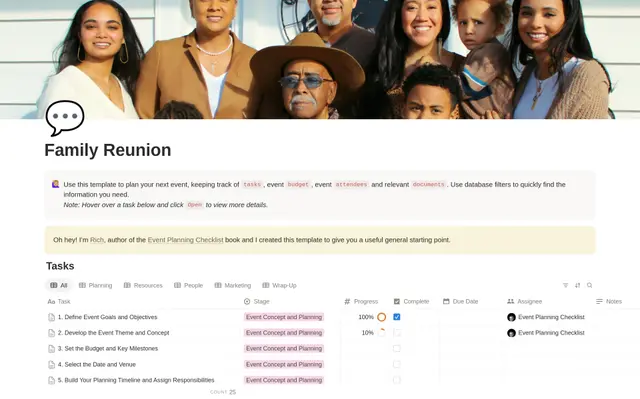Image resolution: width=640 pixels, height=399 pixels.
Task: Click page icon of Build Your Planning Timeline row
Action: pos(51,380)
